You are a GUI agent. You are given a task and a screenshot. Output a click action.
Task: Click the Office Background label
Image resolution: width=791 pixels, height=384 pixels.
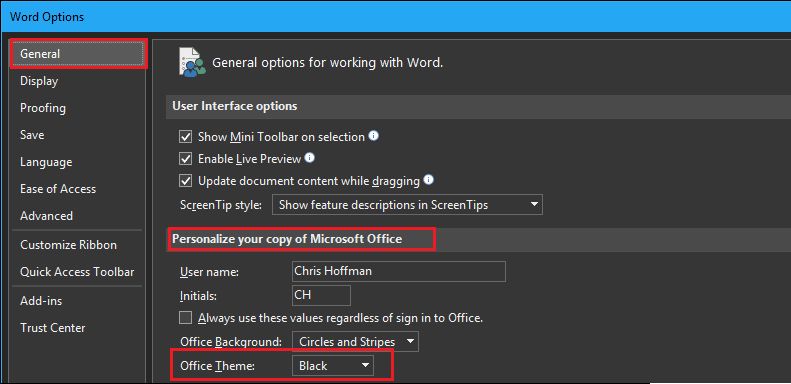pos(231,342)
